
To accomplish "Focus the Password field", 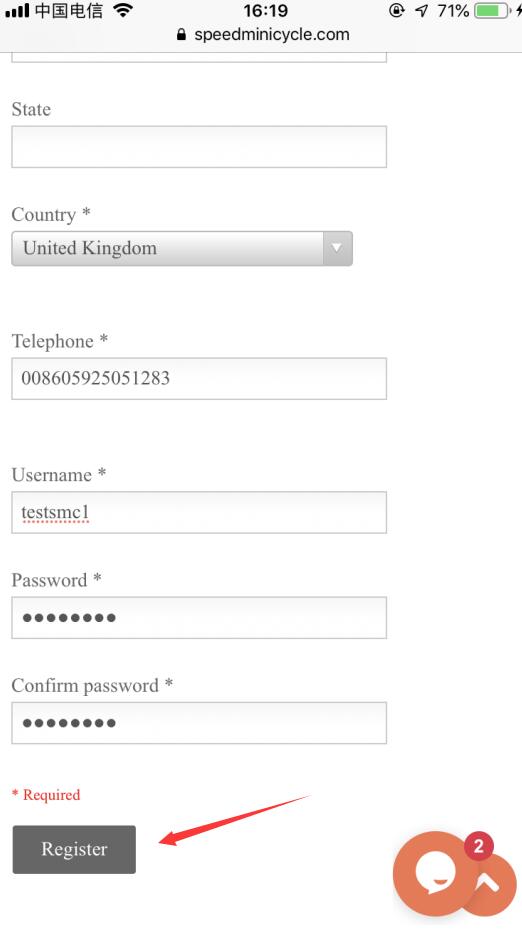I will [199, 618].
